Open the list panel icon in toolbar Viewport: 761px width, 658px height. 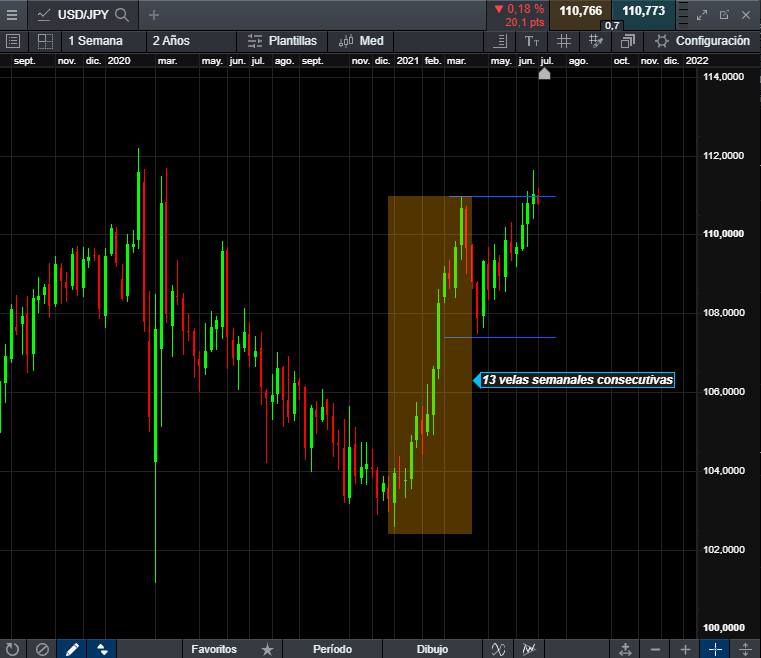[x=13, y=41]
